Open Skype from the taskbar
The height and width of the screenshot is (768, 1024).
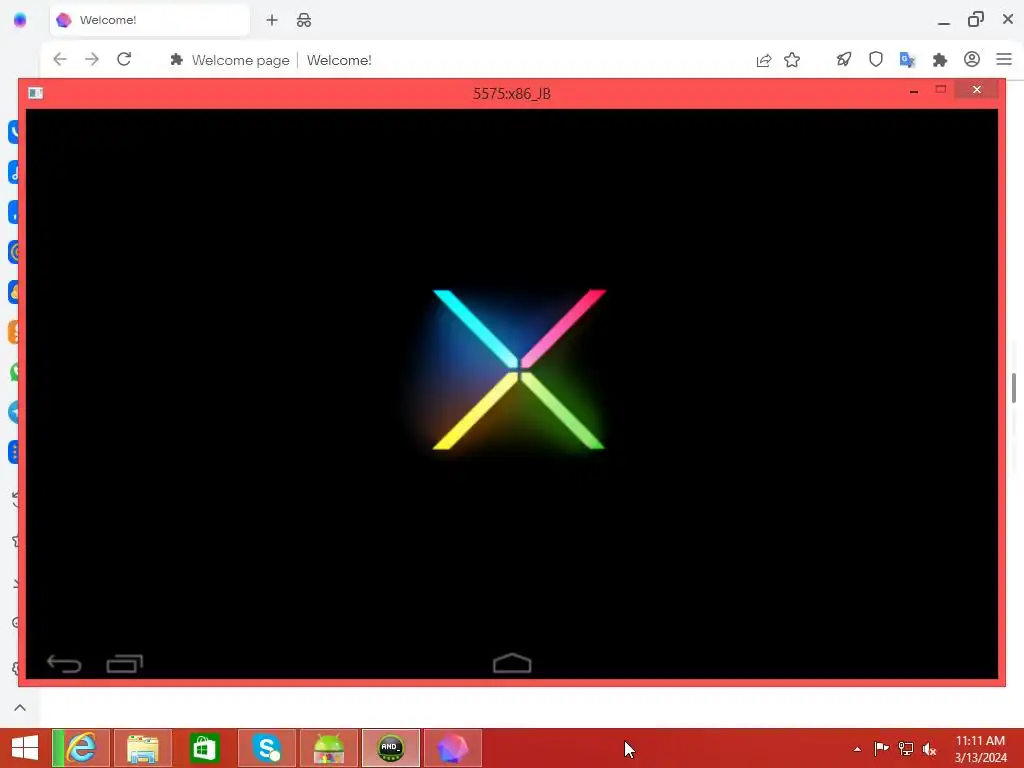[x=266, y=748]
